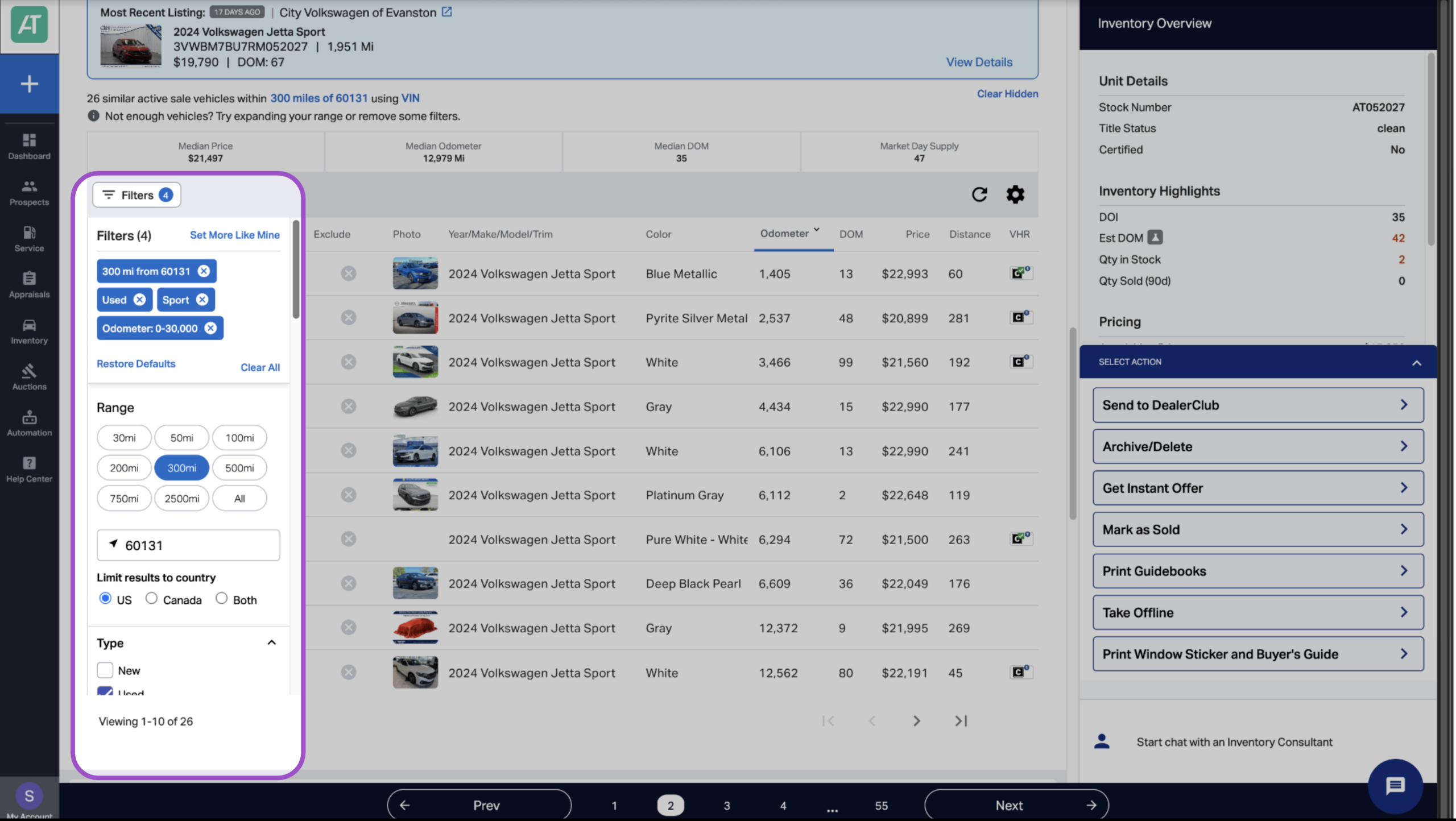
Task: Click Est DOM info icon
Action: [1155, 237]
